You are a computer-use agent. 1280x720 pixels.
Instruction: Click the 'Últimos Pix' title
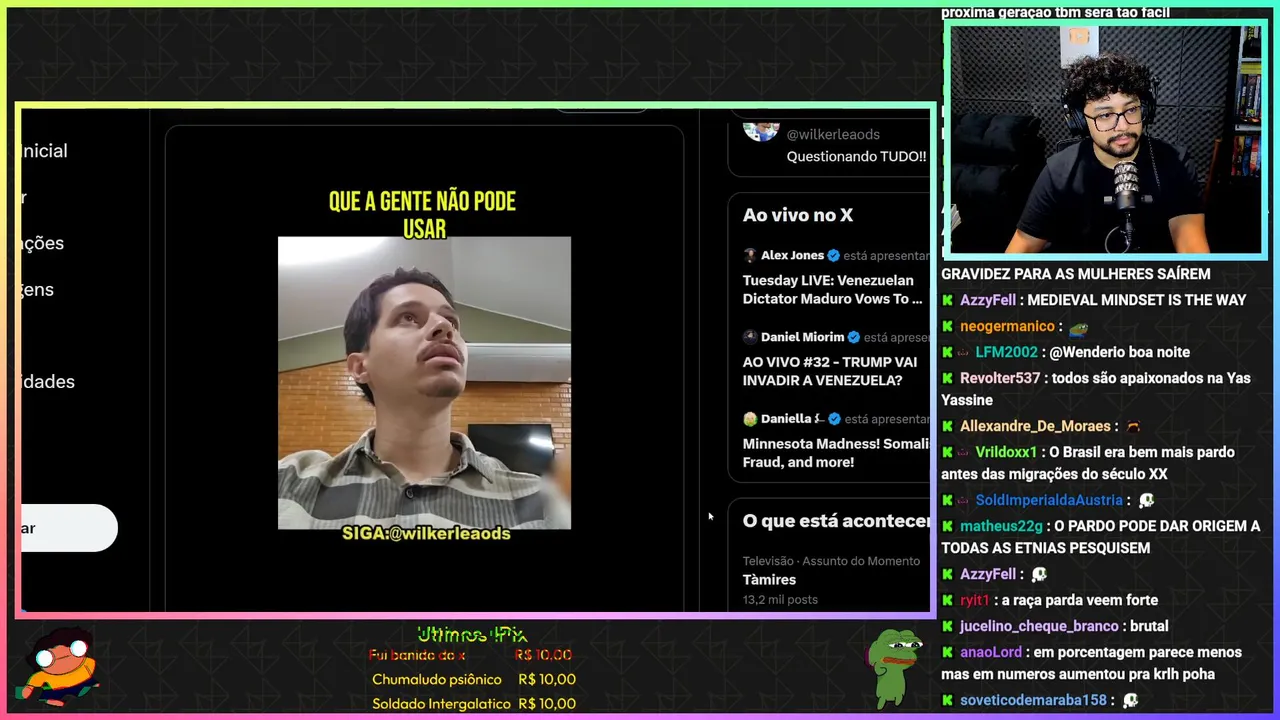[x=472, y=634]
